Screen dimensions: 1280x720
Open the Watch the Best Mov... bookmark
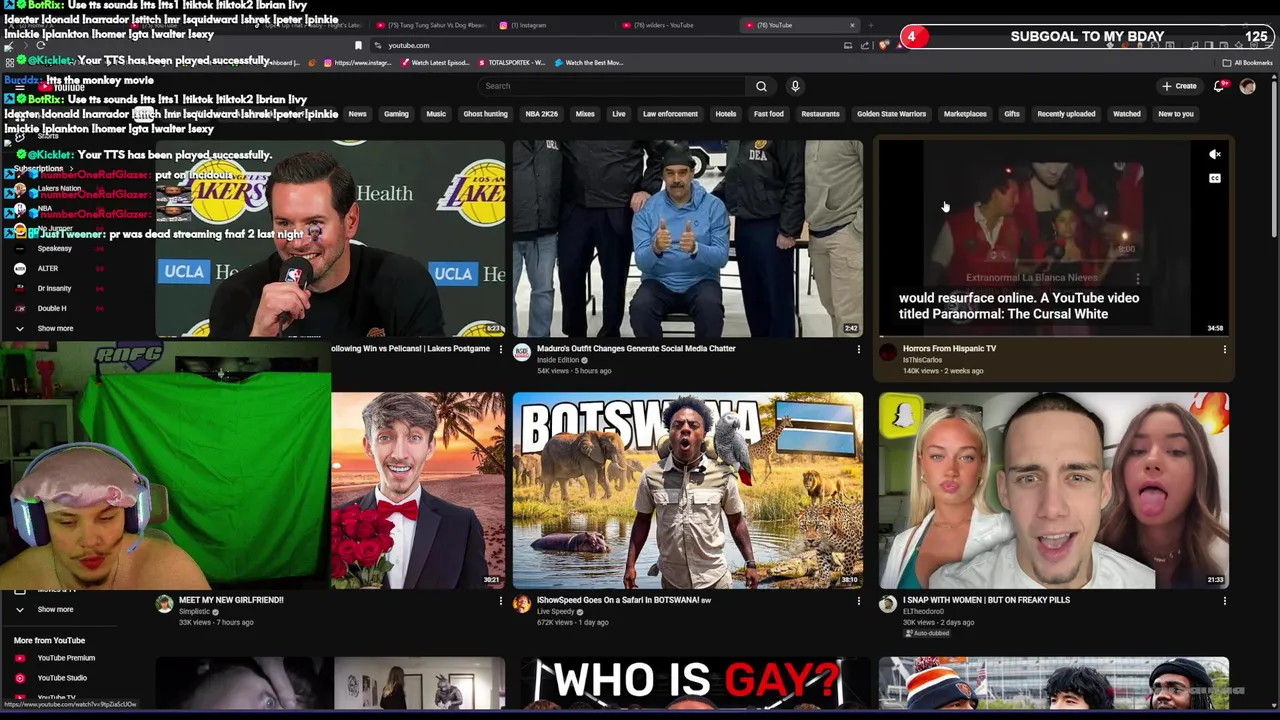pyautogui.click(x=589, y=63)
